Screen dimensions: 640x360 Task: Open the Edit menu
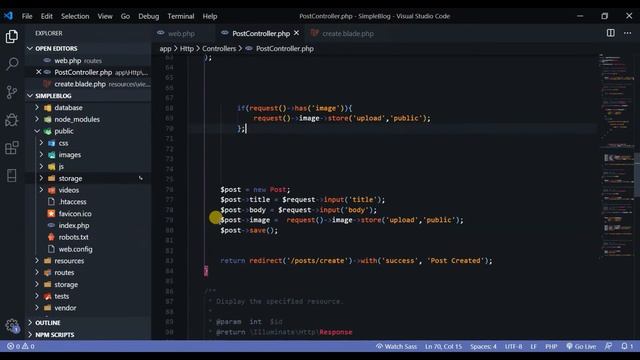click(47, 16)
